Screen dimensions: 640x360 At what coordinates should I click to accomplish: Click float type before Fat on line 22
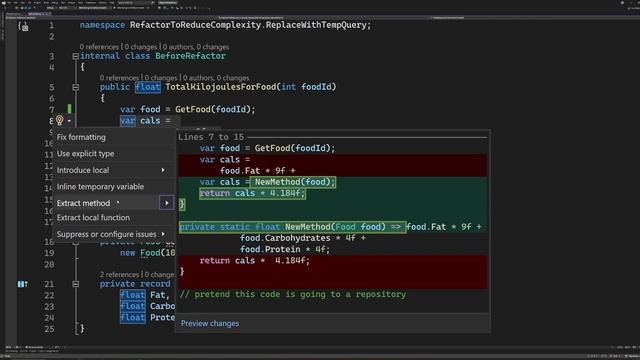(133, 295)
